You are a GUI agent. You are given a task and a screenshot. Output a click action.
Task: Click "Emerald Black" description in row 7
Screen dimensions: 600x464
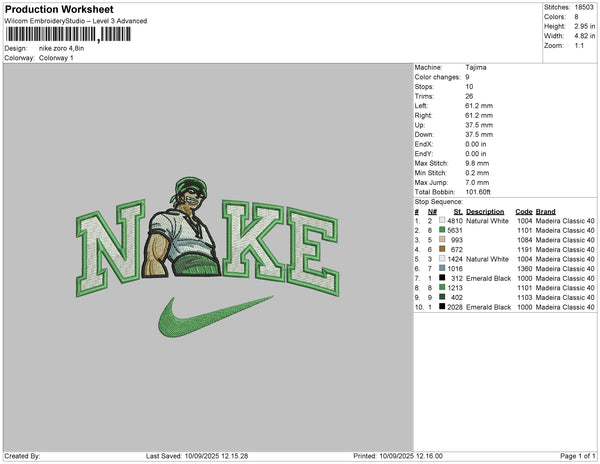tap(488, 278)
